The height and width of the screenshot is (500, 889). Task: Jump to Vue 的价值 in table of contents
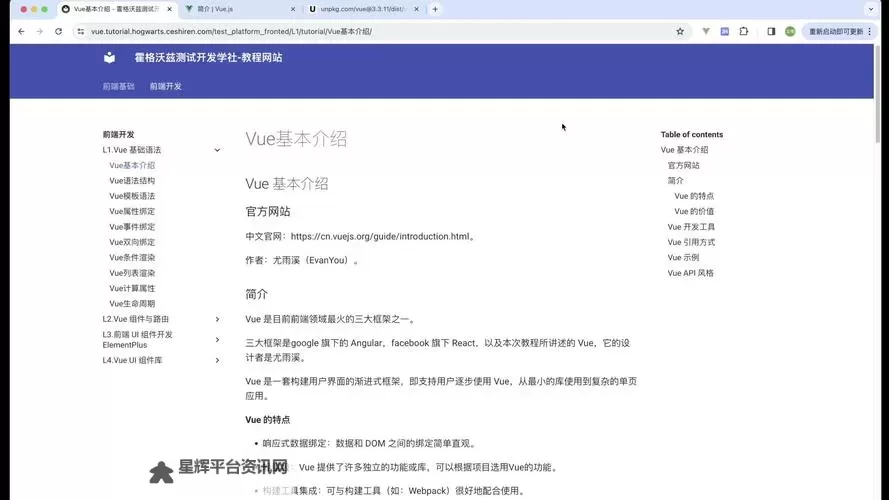tap(694, 211)
